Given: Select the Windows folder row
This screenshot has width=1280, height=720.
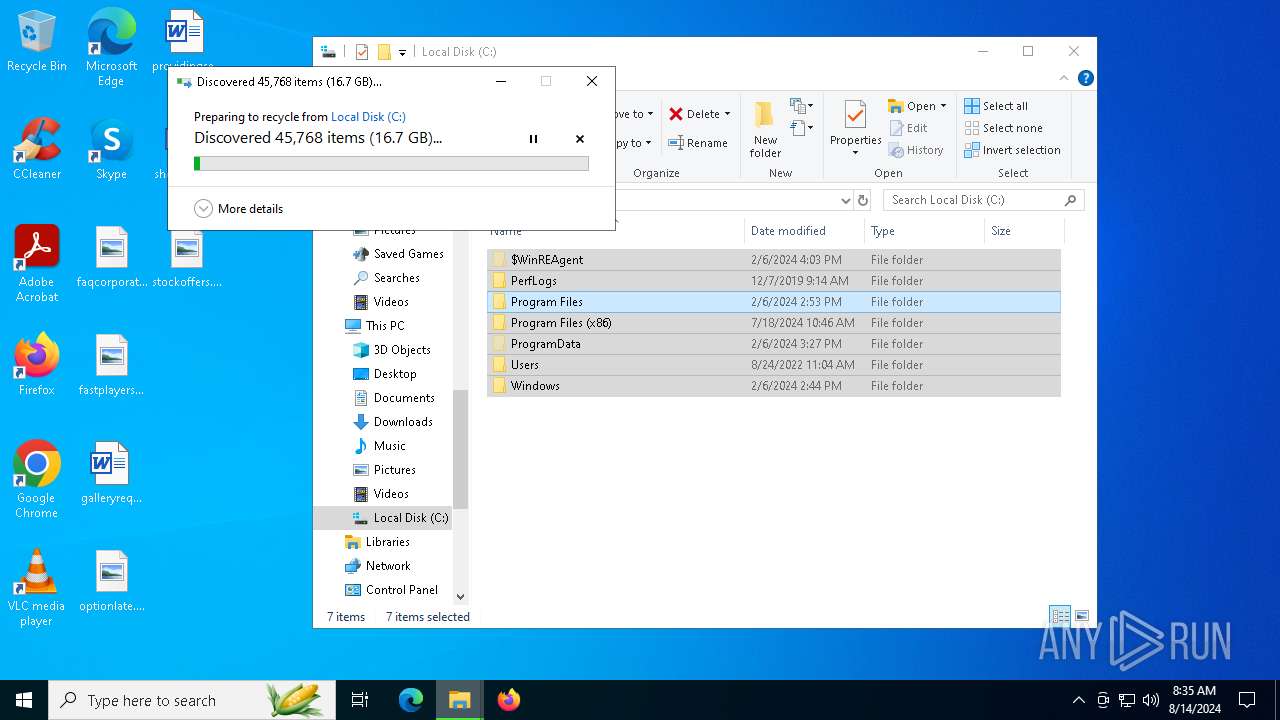Looking at the screenshot, I should click(x=774, y=386).
